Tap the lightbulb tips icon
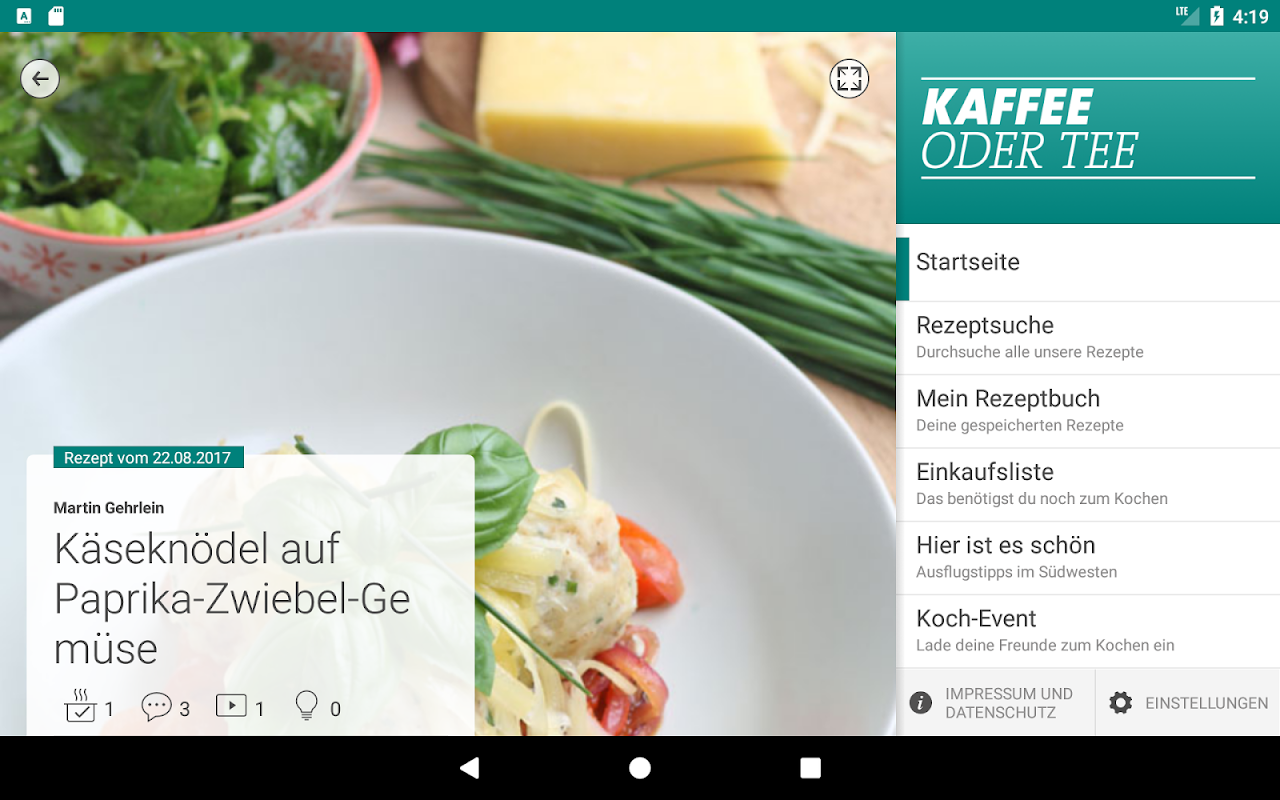 click(307, 706)
